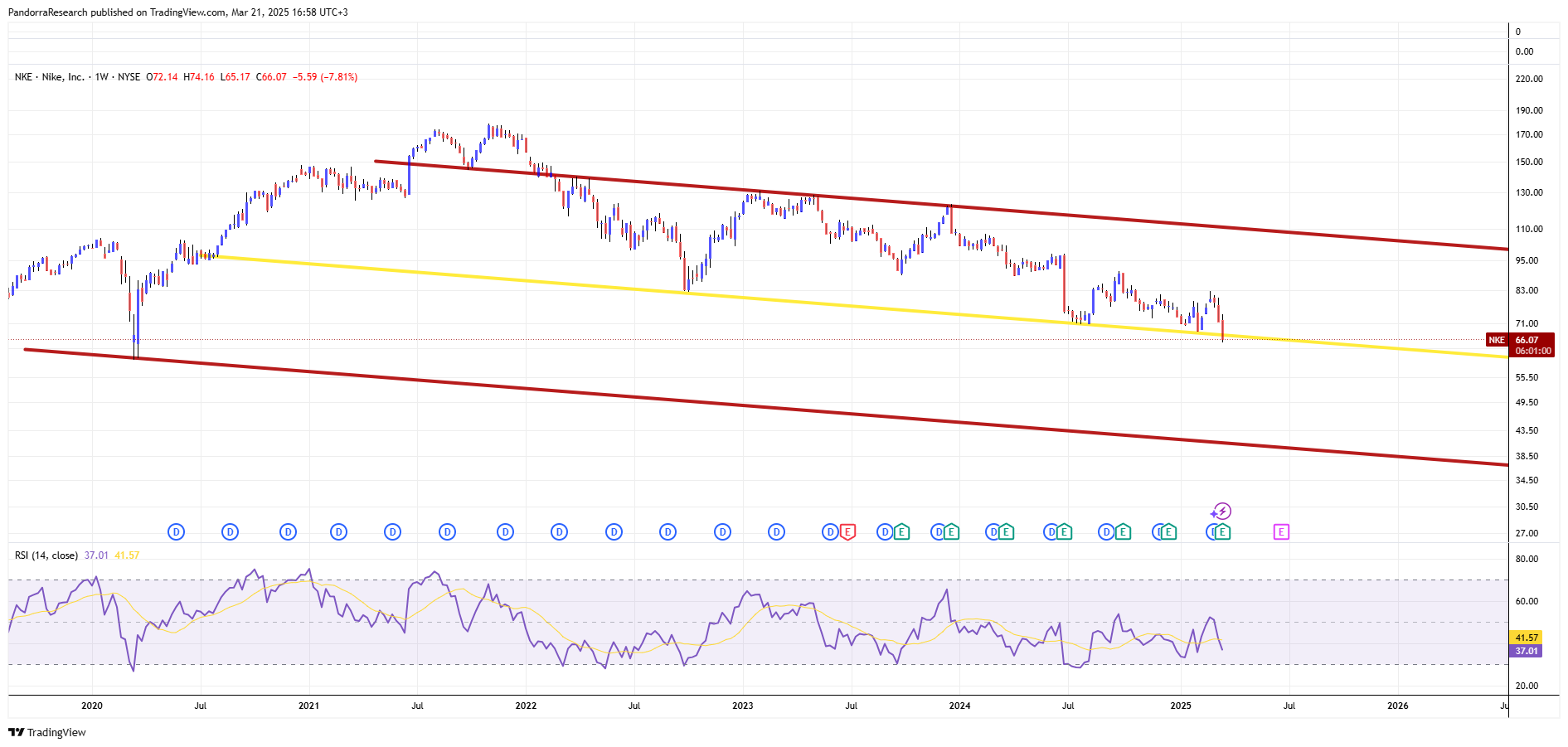
Task: Click the 80.00 label on the RSI axis
Action: coord(1527,559)
